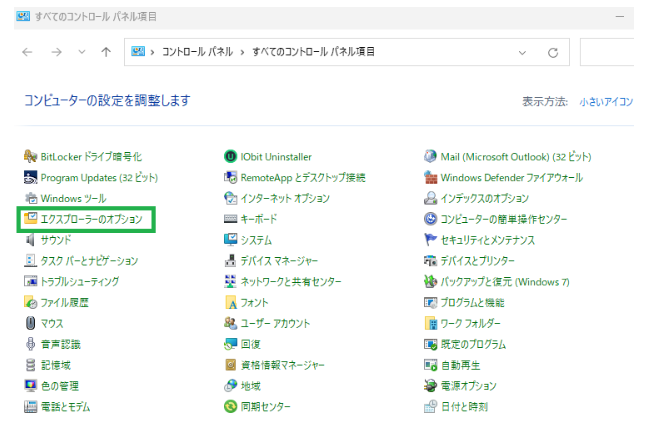Viewport: 651px width, 433px height.
Task: Open the デバイスとプリンター icon
Action: (431, 260)
